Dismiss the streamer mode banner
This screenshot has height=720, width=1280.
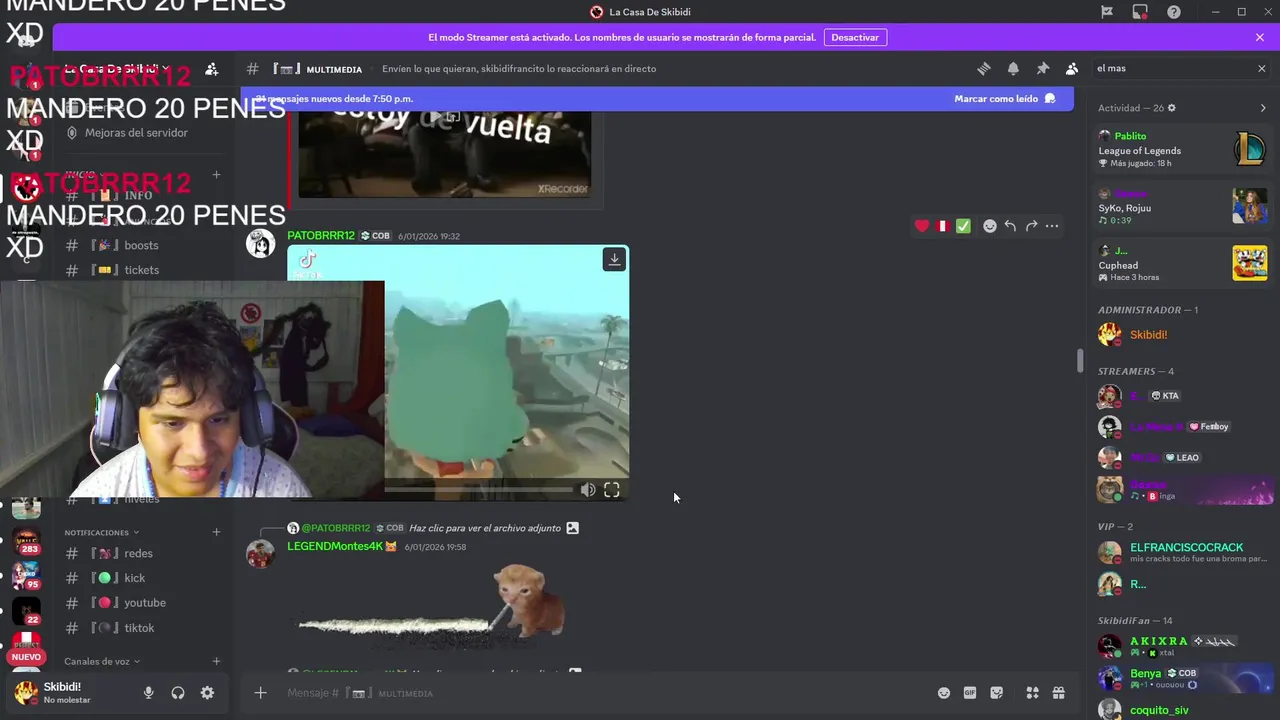pyautogui.click(x=1260, y=37)
